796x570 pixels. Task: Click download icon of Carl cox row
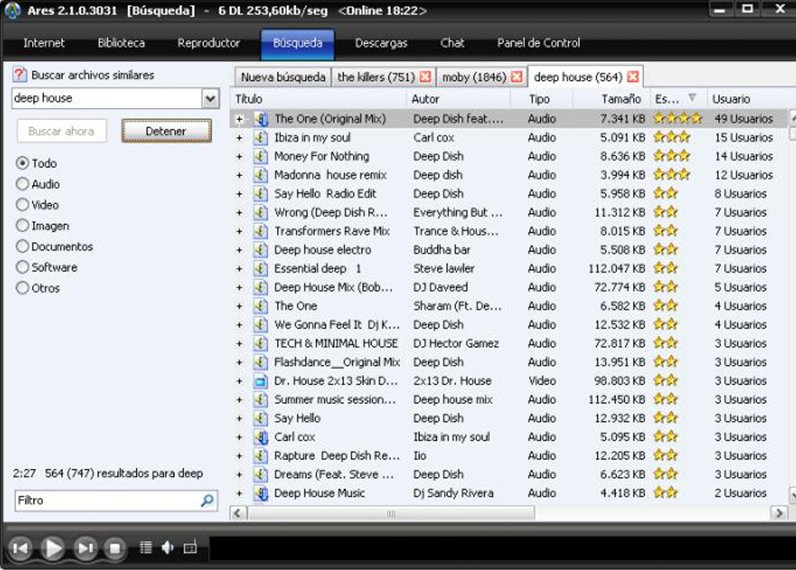point(260,437)
